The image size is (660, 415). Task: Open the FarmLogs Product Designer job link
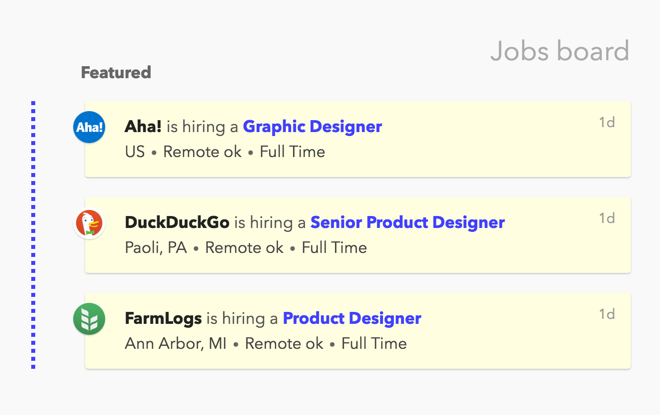coord(351,319)
